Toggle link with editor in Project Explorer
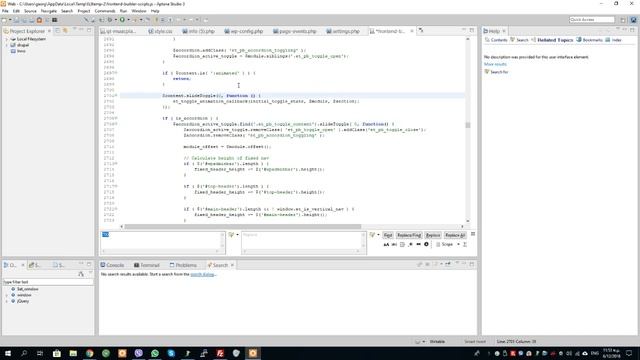Image resolution: width=640 pixels, height=360 pixels. coord(65,31)
